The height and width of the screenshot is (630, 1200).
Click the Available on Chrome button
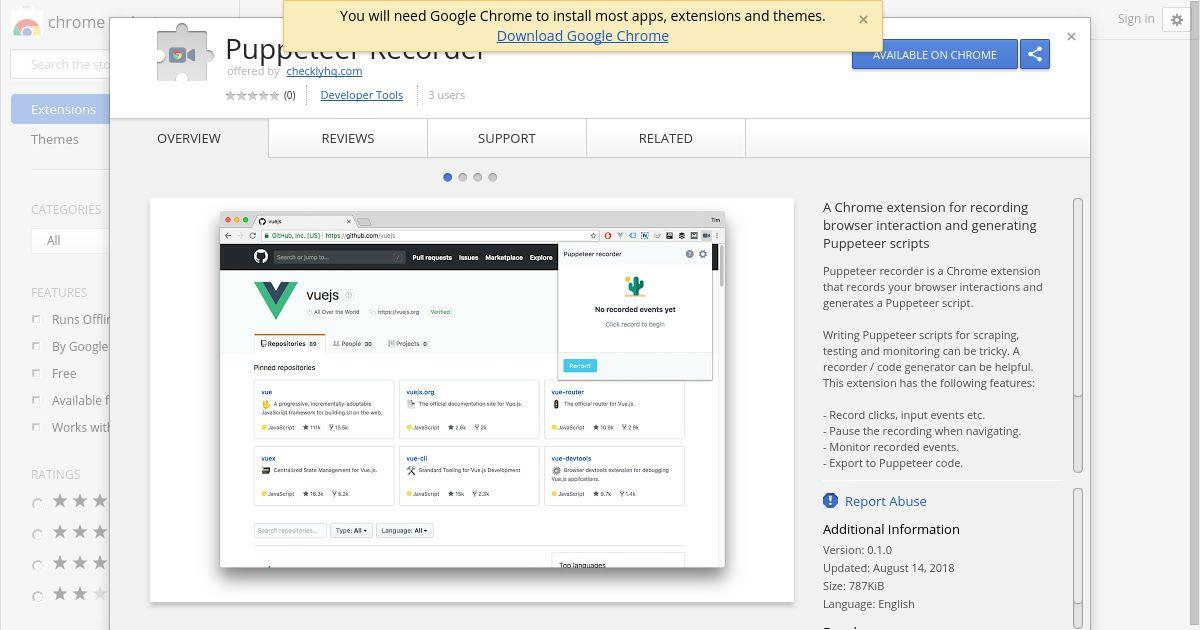click(934, 55)
